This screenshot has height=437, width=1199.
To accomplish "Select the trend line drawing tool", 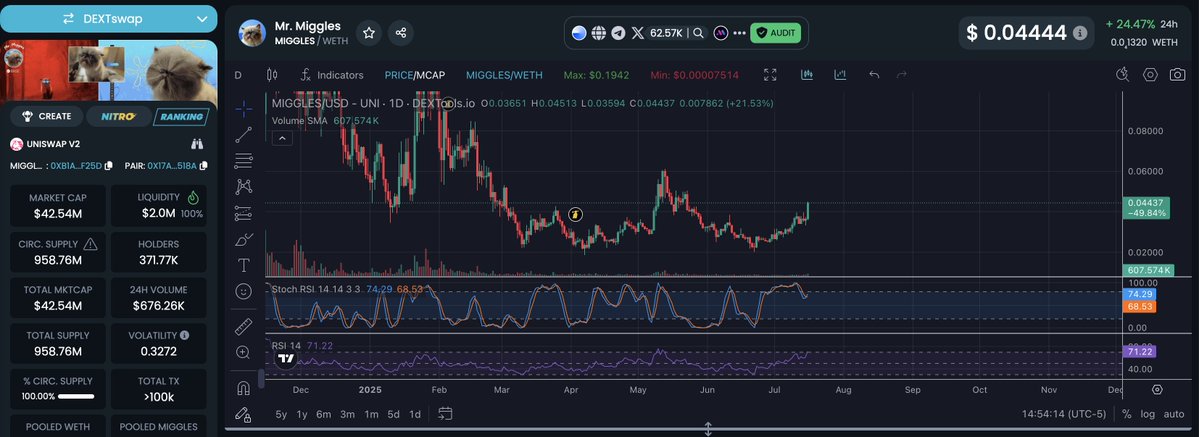I will pos(244,135).
